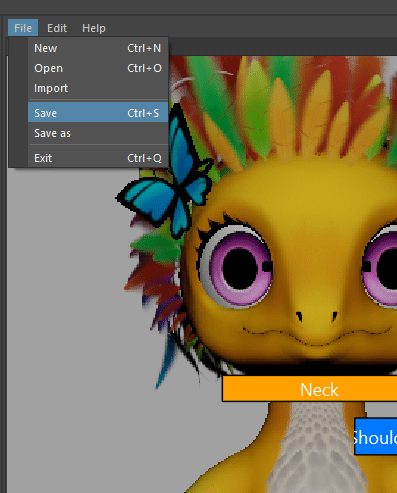The width and height of the screenshot is (397, 493).
Task: Choose Open from the File menu
Action: point(98,68)
